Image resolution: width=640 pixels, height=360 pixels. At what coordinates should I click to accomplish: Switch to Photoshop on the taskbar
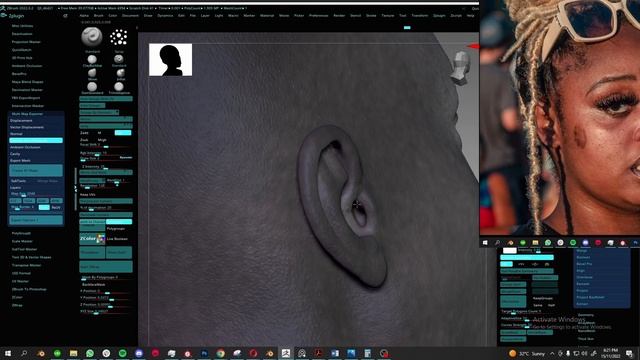point(204,353)
